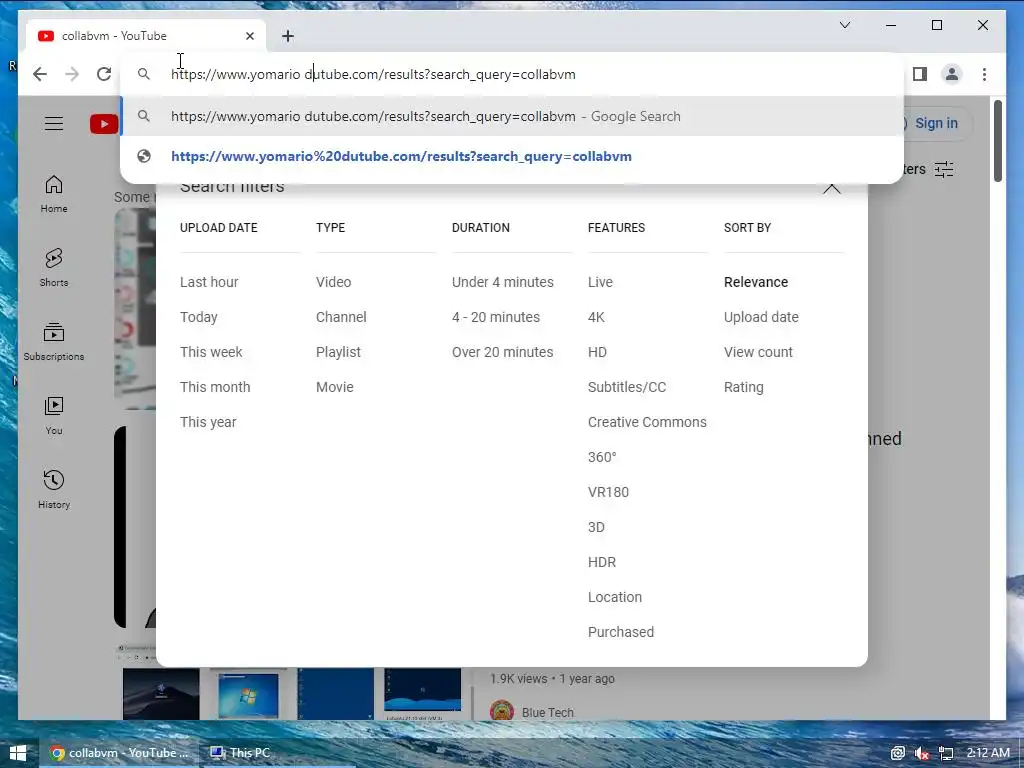Select duration Under 4 minutes
Viewport: 1024px width, 768px height.
(503, 282)
